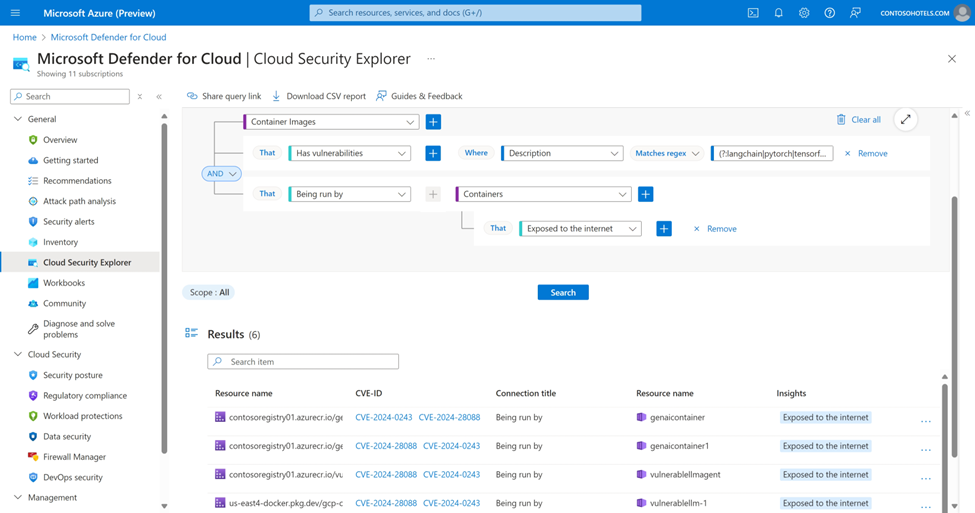The height and width of the screenshot is (513, 975).
Task: Open row menu for genaicontainer1 result
Action: tap(926, 450)
